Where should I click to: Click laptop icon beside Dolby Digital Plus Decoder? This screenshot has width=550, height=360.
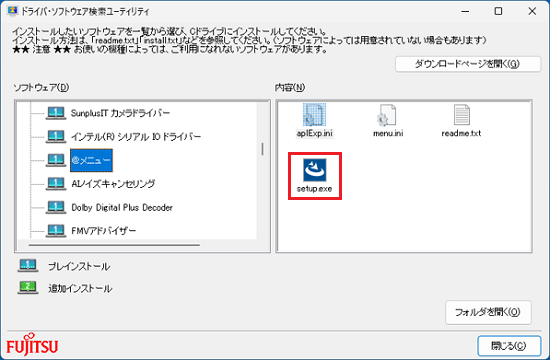(56, 207)
